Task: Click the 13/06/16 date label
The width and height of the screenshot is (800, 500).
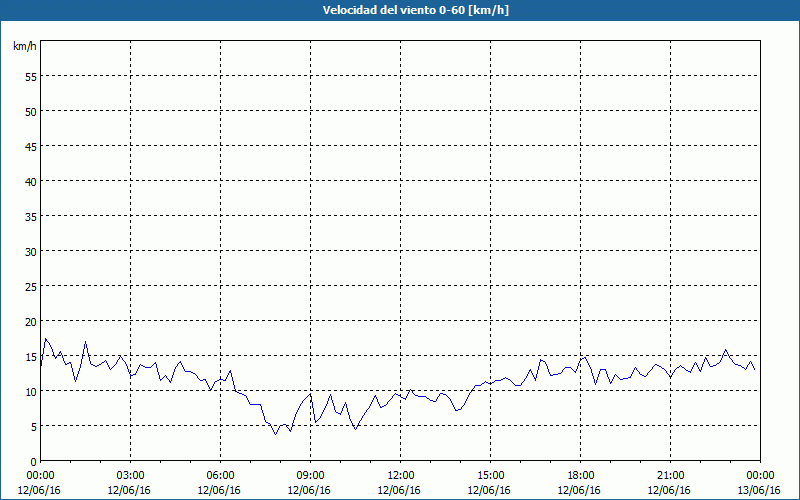Action: [759, 490]
